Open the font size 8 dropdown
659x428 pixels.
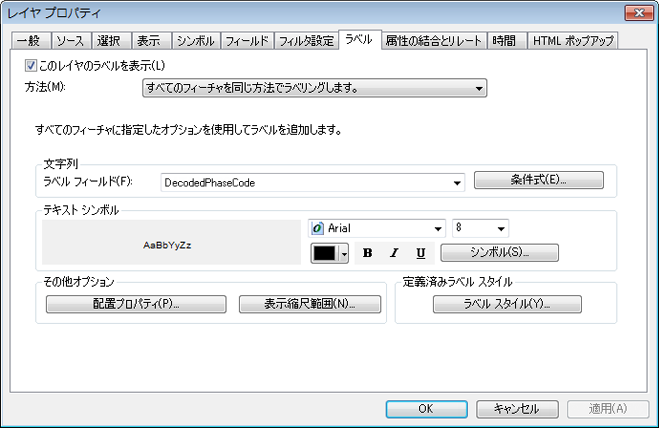point(480,228)
